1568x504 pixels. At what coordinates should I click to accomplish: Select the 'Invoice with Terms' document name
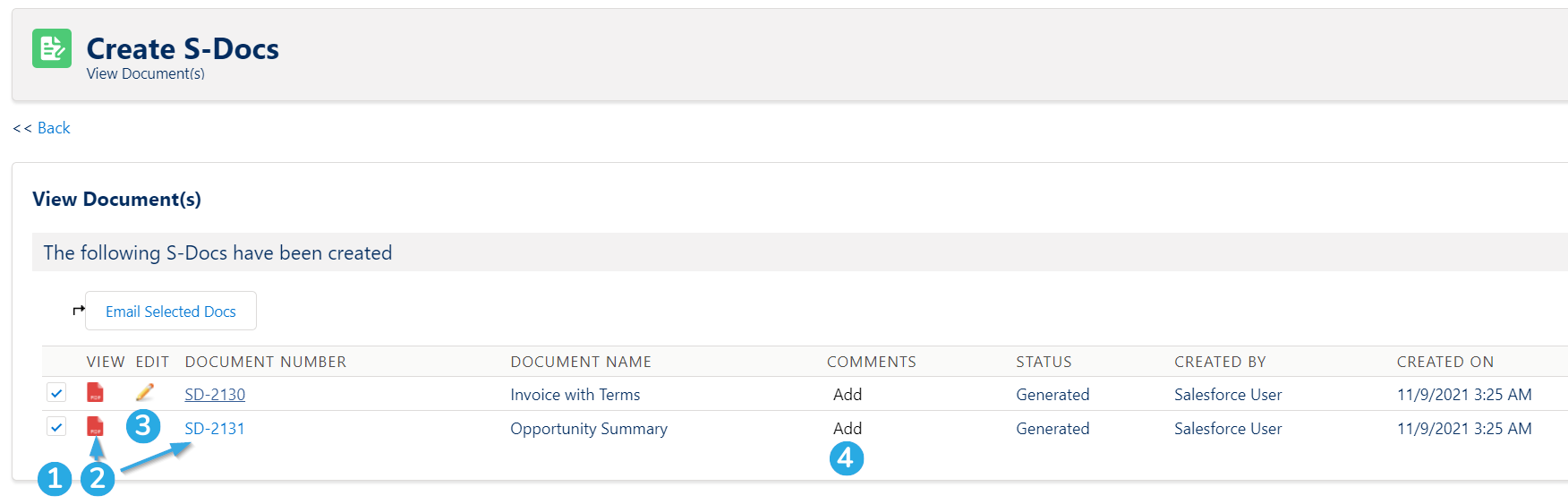click(x=575, y=395)
